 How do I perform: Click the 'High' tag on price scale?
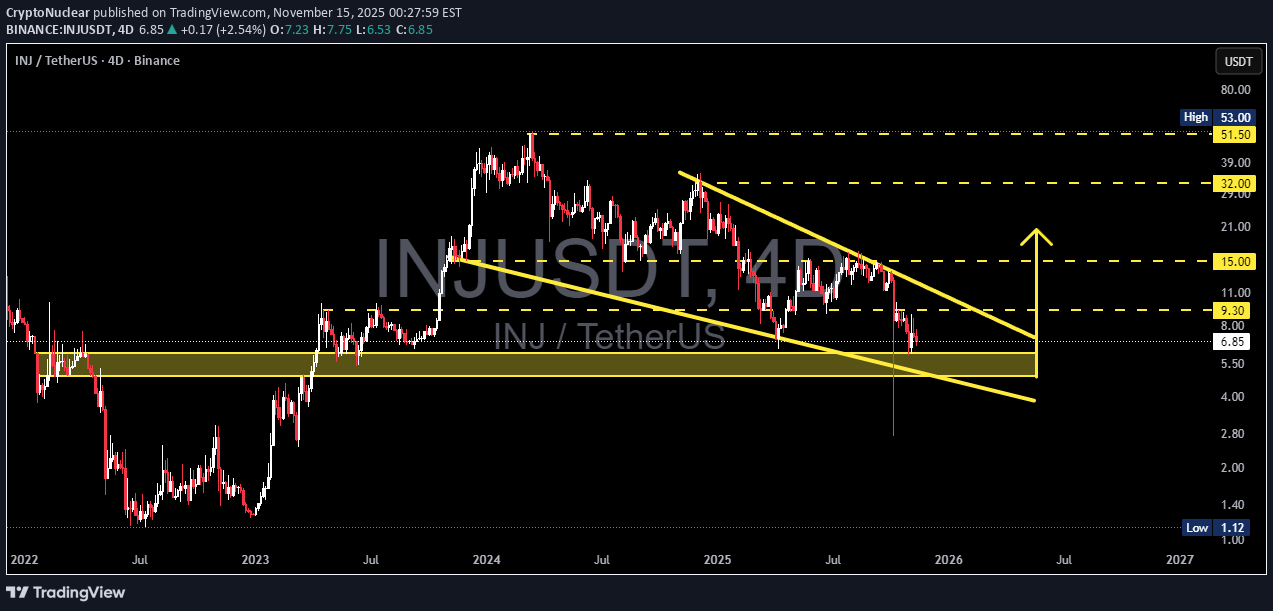(1195, 117)
